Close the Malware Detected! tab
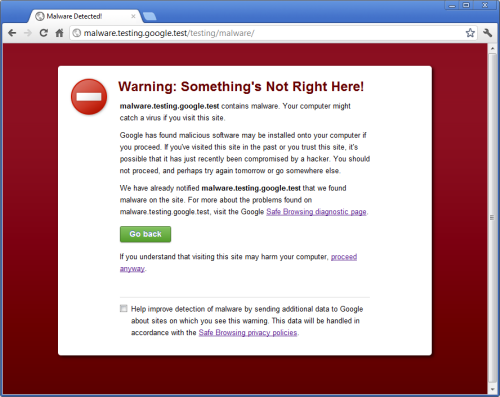 tap(133, 16)
